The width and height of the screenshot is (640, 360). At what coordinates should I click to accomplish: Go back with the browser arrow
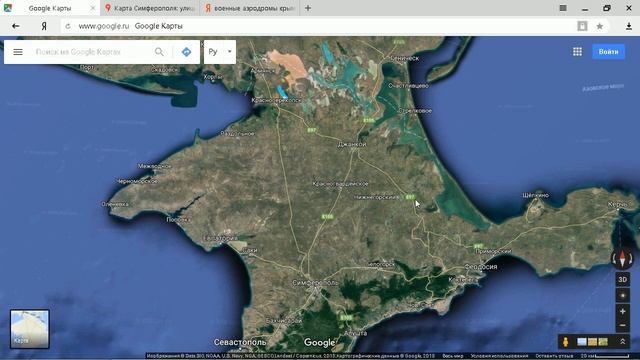coord(16,26)
